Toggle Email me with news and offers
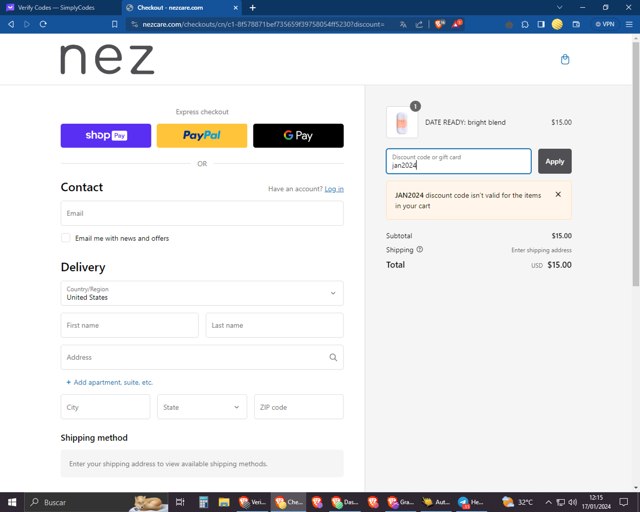640x512 pixels. 65,238
